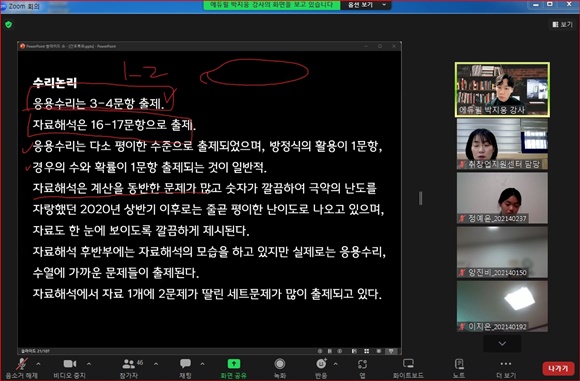Image resolution: width=580 pixels, height=381 pixels.
Task: Click the red leave (나가기) button
Action: [x=558, y=368]
